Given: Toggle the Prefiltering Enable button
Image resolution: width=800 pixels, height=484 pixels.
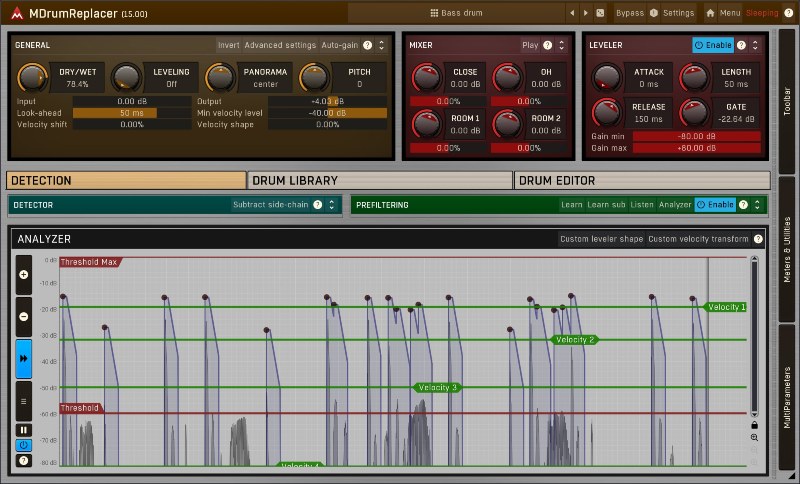Looking at the screenshot, I should tap(714, 204).
